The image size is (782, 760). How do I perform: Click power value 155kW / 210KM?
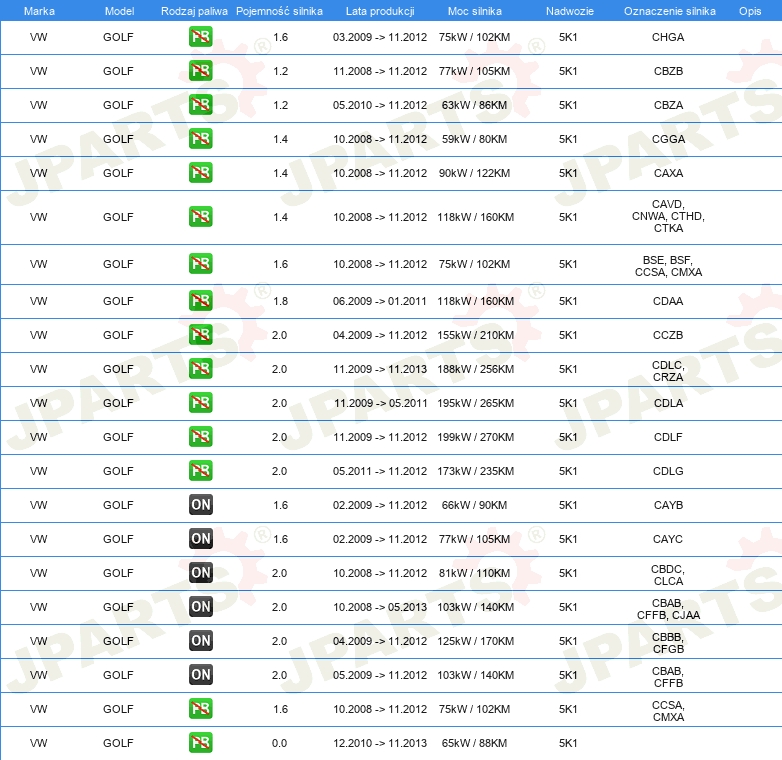[475, 335]
